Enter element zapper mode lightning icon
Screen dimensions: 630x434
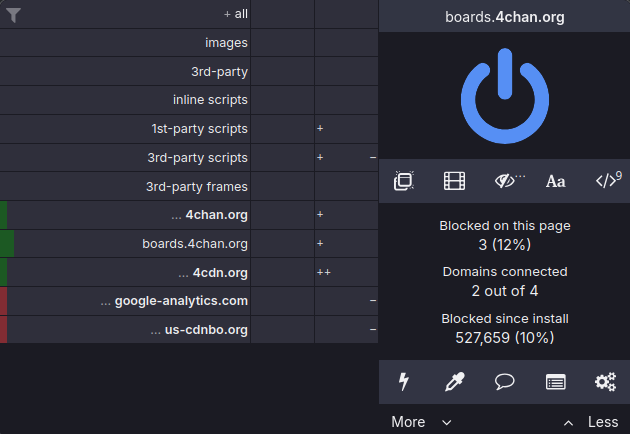[404, 382]
